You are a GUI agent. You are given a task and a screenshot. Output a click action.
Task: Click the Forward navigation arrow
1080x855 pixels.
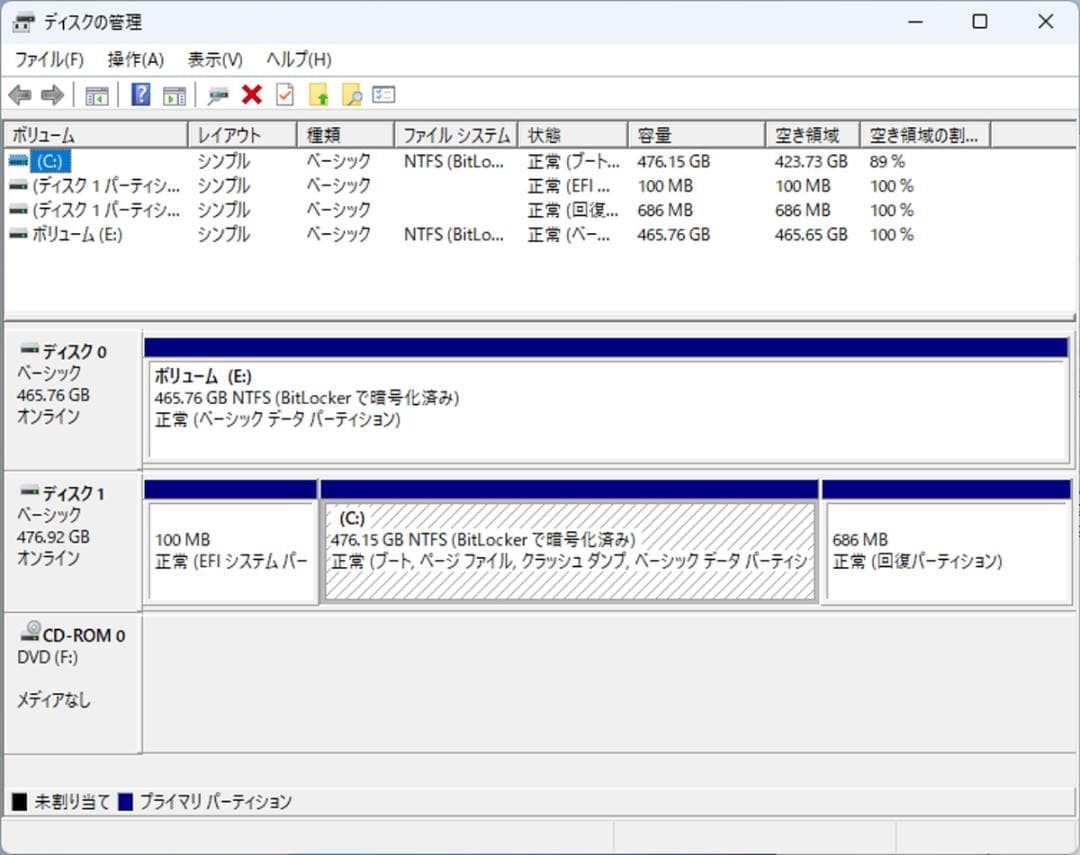click(x=50, y=95)
